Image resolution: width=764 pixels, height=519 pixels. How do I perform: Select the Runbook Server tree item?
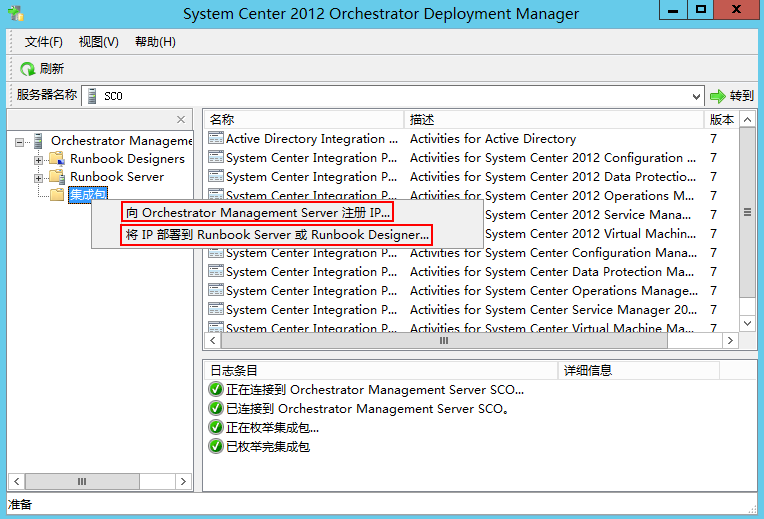click(117, 177)
